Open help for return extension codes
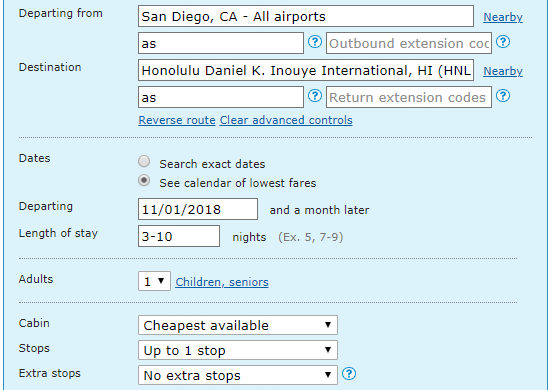The image size is (550, 390). click(x=503, y=96)
